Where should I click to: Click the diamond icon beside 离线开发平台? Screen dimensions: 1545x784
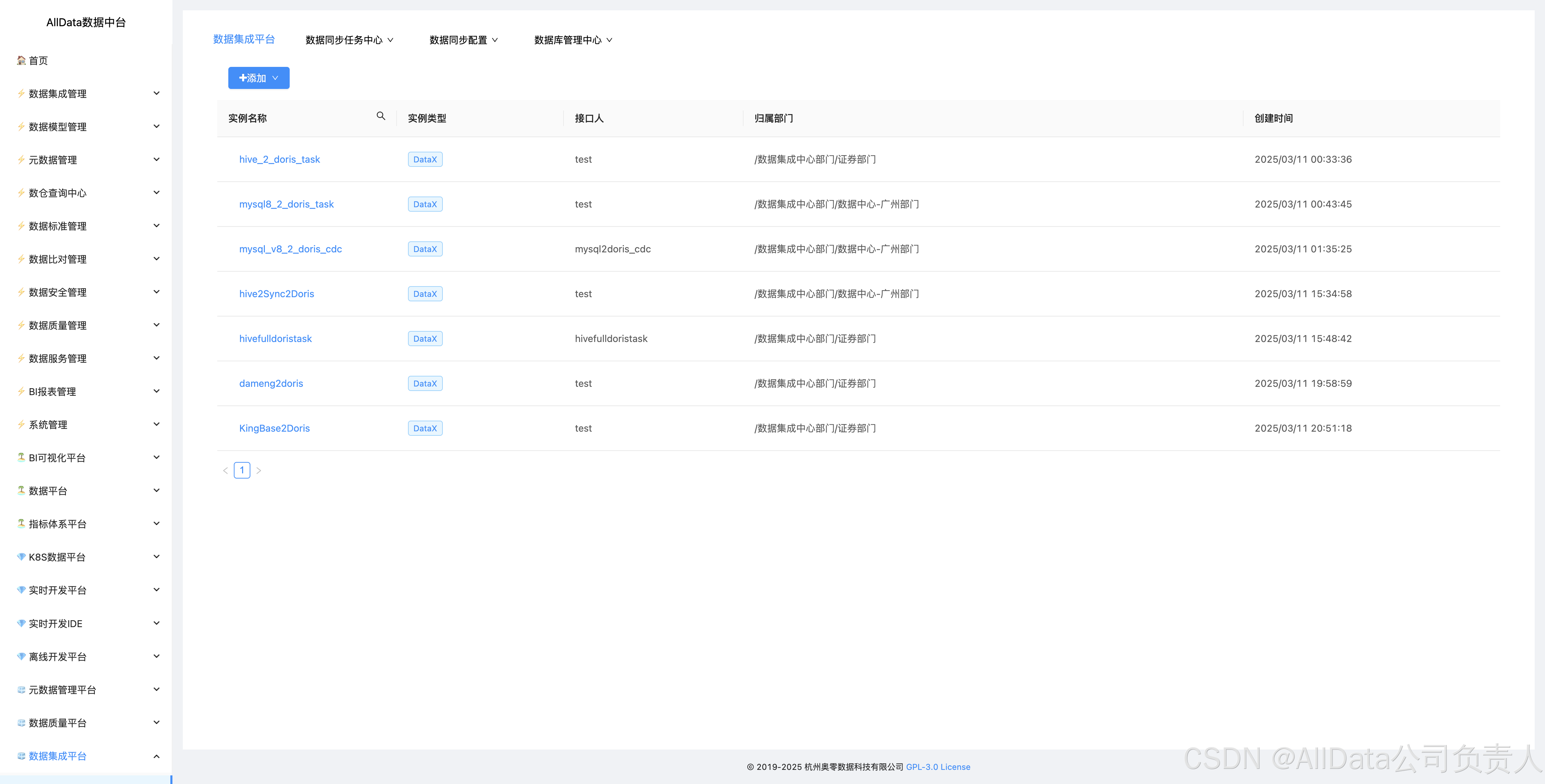pos(22,656)
